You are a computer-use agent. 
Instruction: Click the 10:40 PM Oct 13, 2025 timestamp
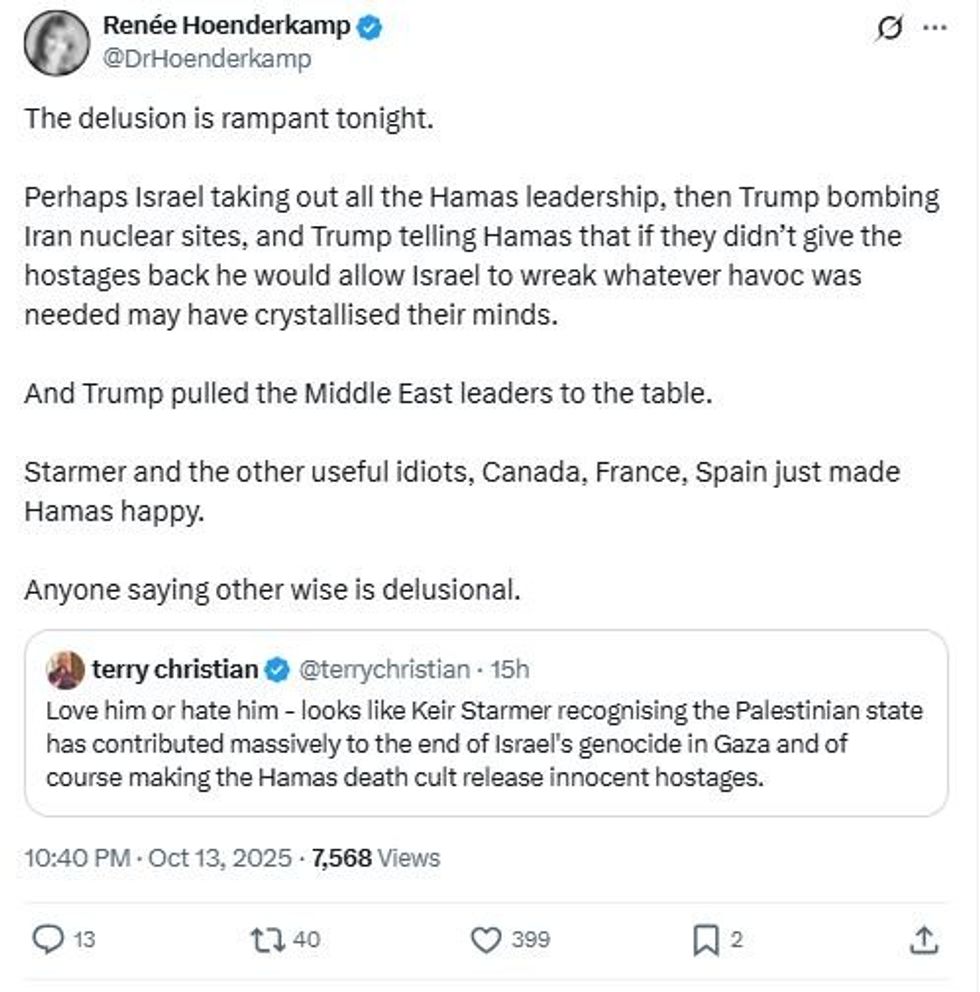click(x=158, y=857)
